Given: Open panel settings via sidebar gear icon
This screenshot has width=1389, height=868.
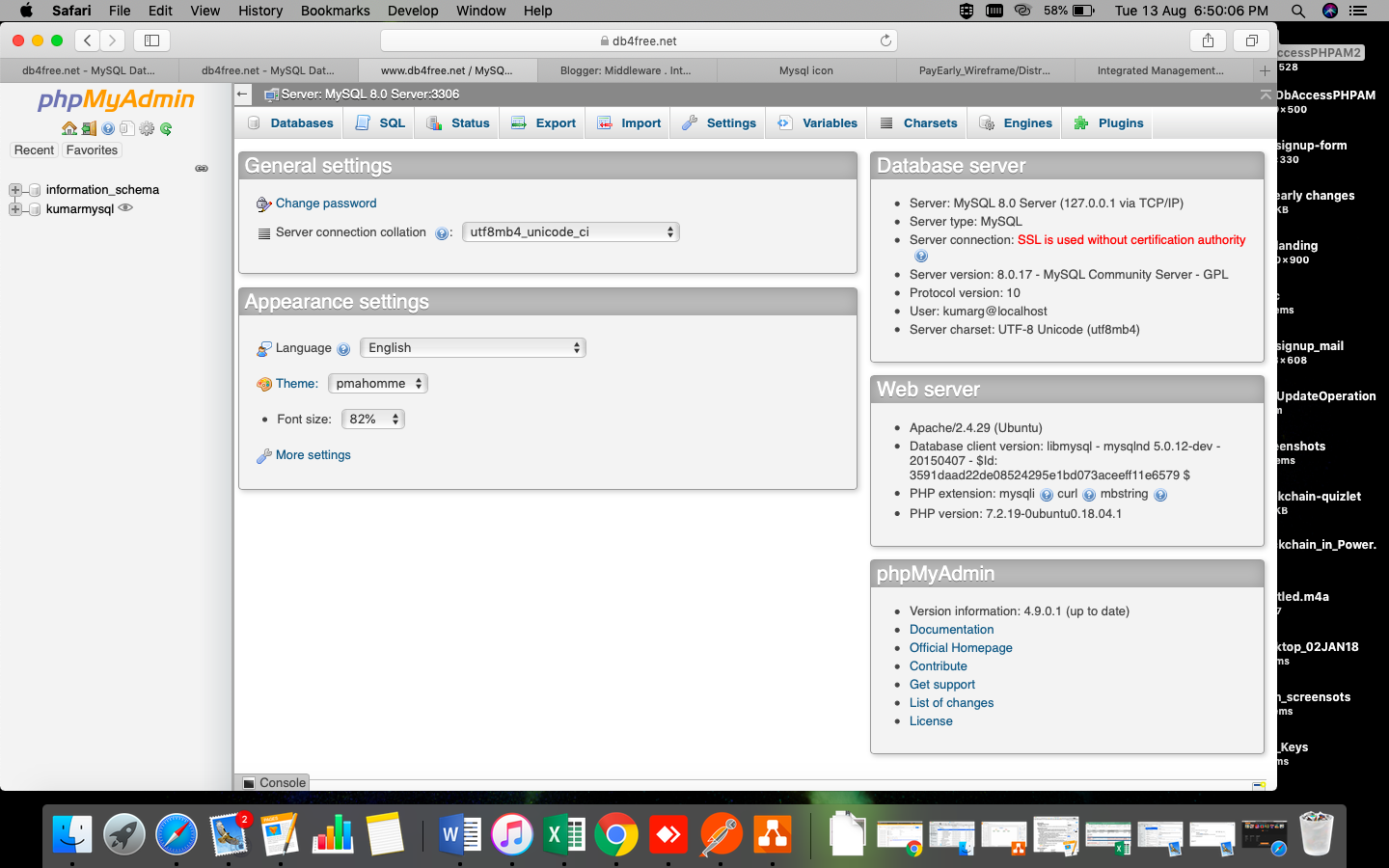Looking at the screenshot, I should [147, 128].
